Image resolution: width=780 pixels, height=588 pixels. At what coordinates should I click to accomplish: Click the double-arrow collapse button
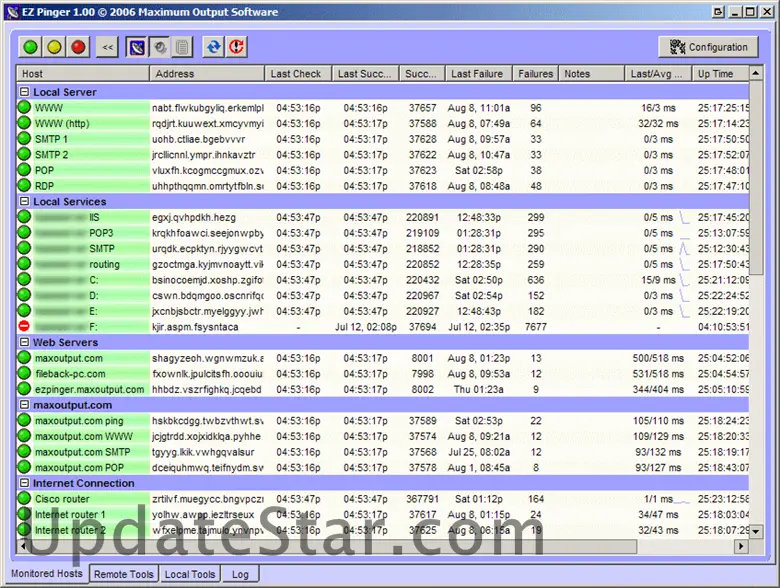(x=107, y=47)
